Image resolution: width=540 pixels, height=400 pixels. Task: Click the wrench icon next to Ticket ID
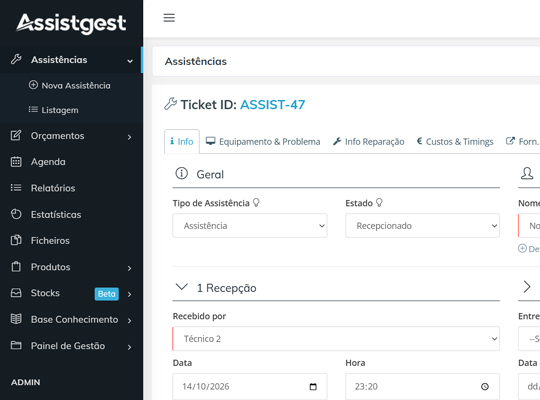click(x=170, y=104)
